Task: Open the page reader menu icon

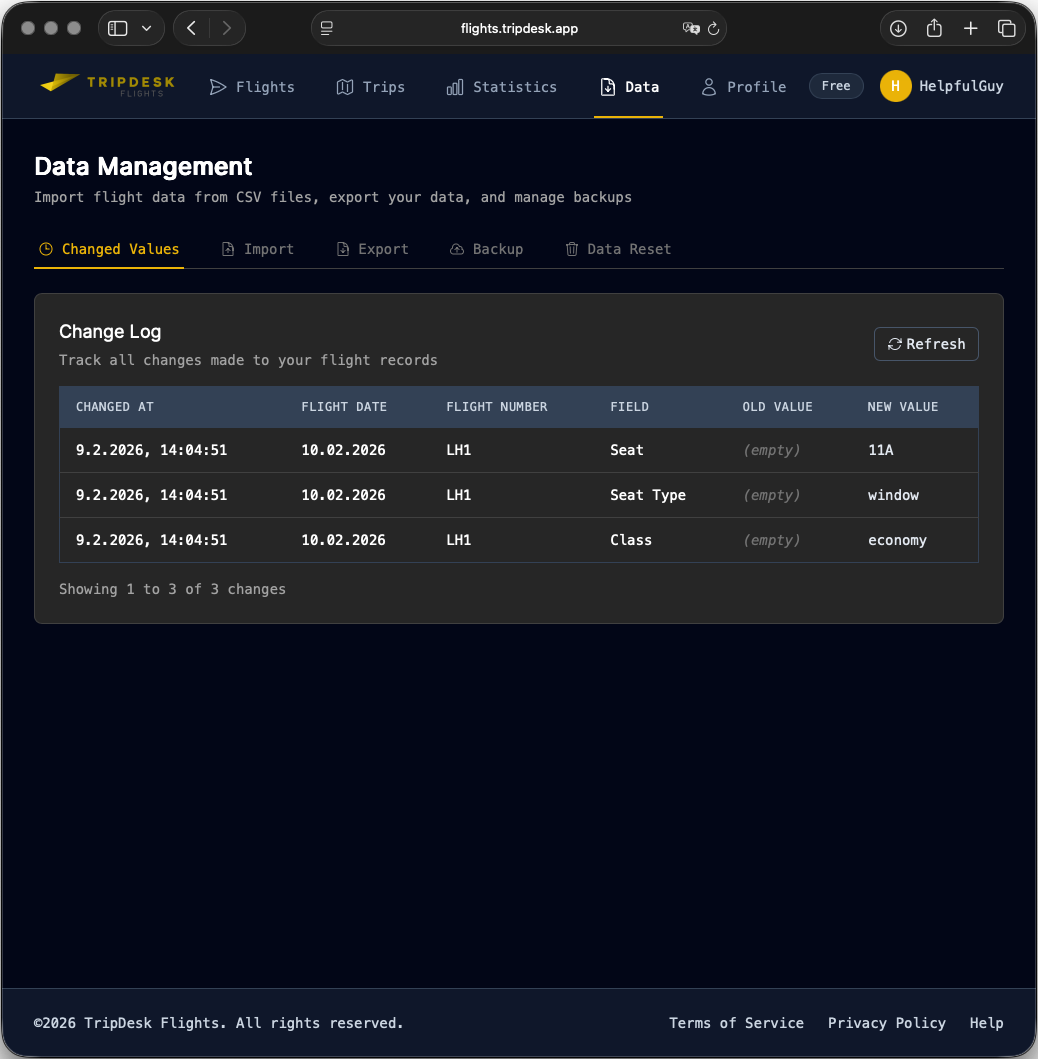Action: click(327, 28)
